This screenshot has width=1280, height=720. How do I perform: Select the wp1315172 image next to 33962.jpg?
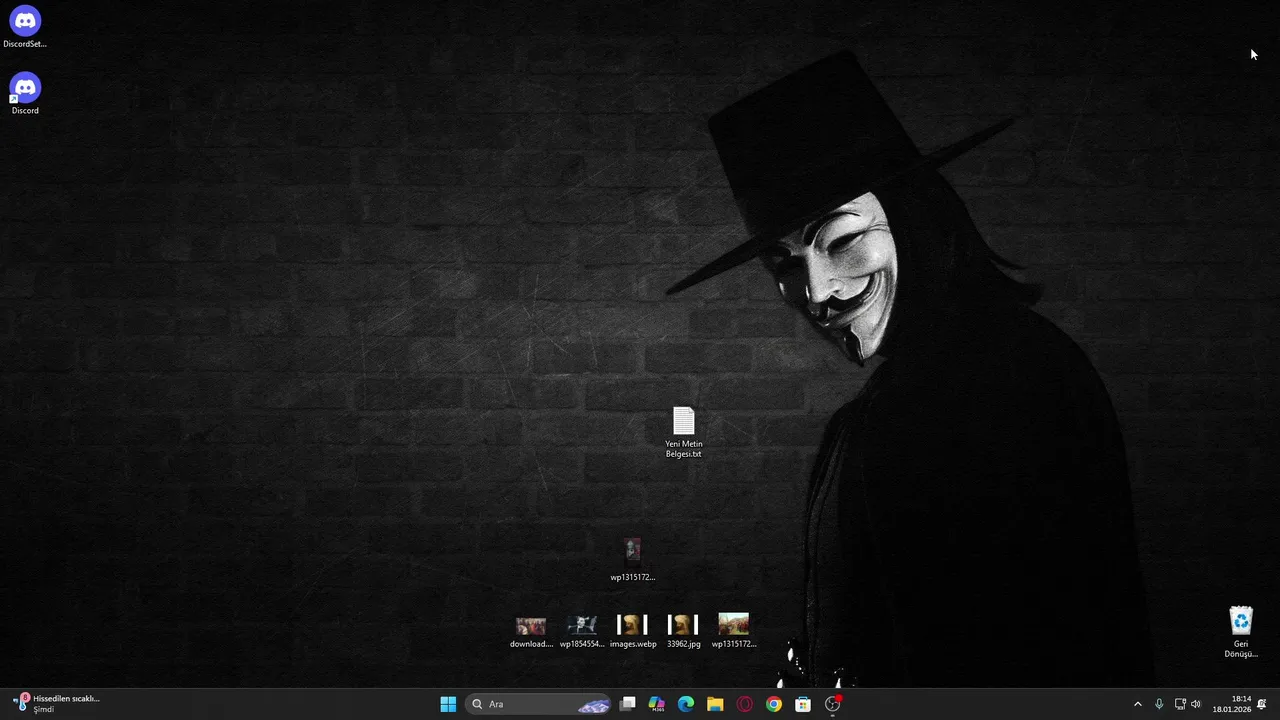point(734,631)
